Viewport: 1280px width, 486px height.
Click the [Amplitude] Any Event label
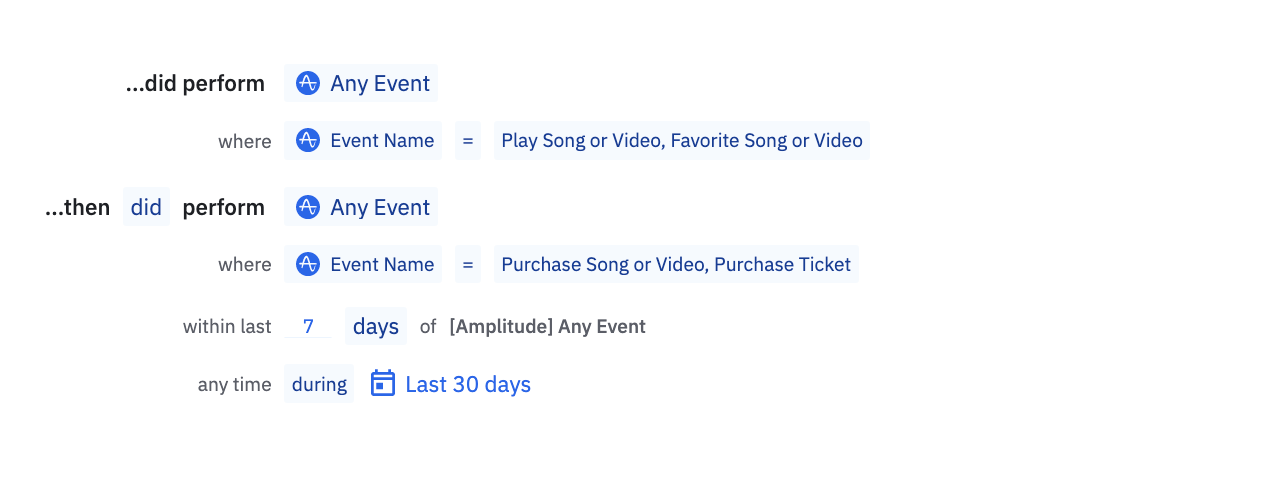point(548,326)
